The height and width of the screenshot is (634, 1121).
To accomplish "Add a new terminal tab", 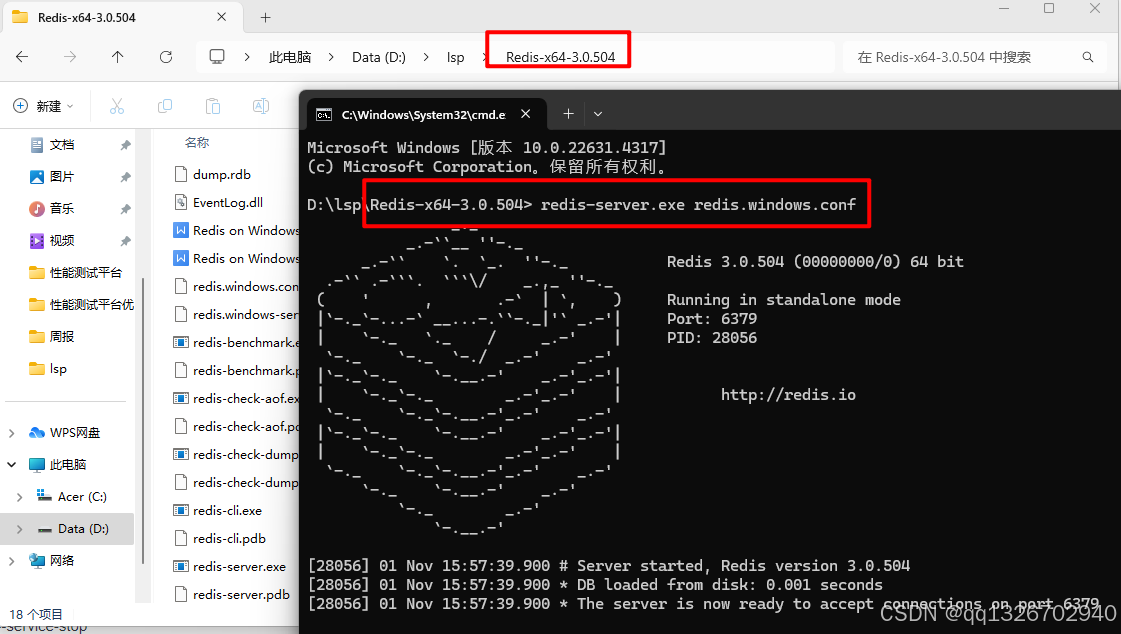I will tap(568, 114).
